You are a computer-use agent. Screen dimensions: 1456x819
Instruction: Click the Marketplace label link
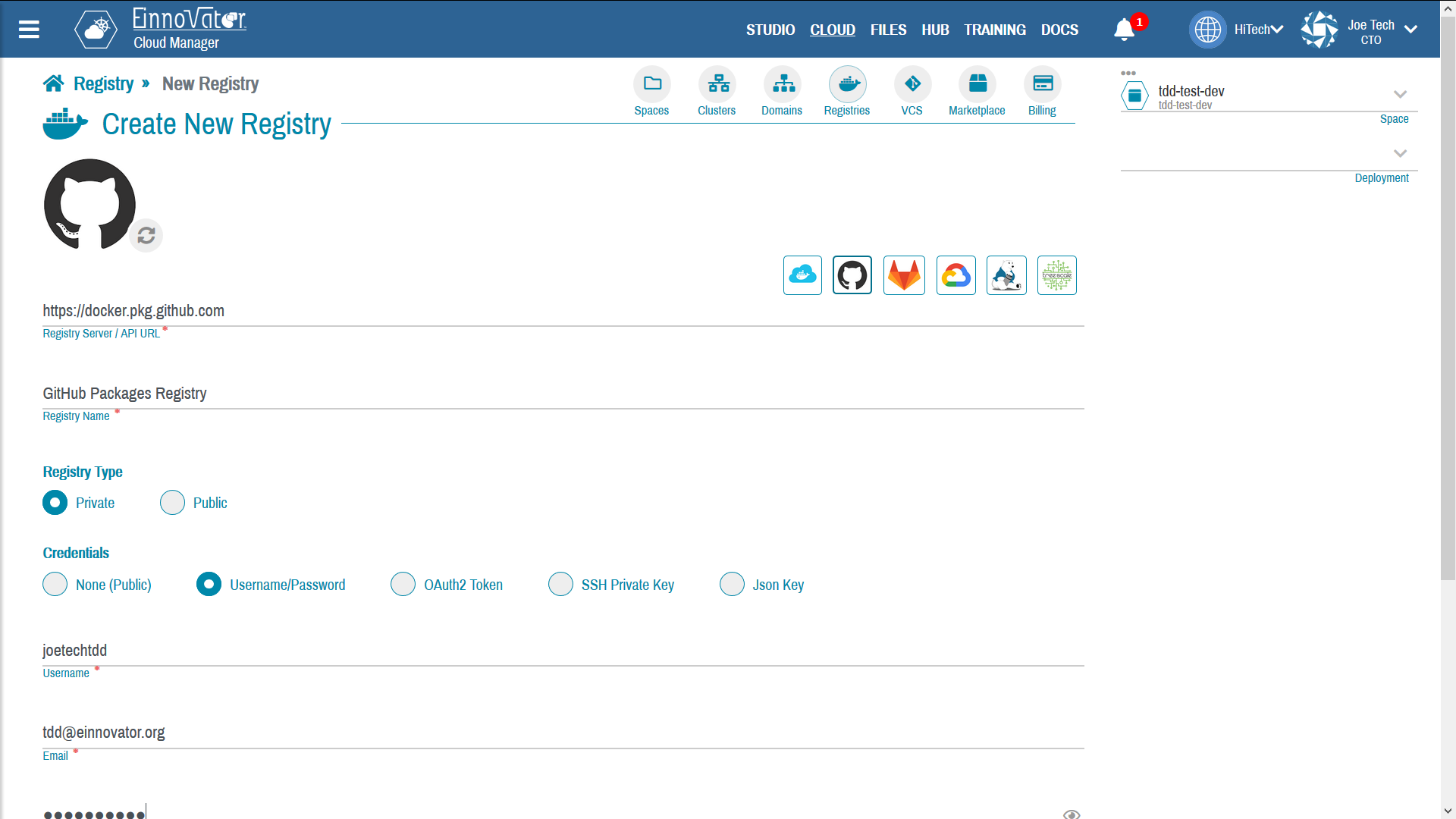point(977,111)
